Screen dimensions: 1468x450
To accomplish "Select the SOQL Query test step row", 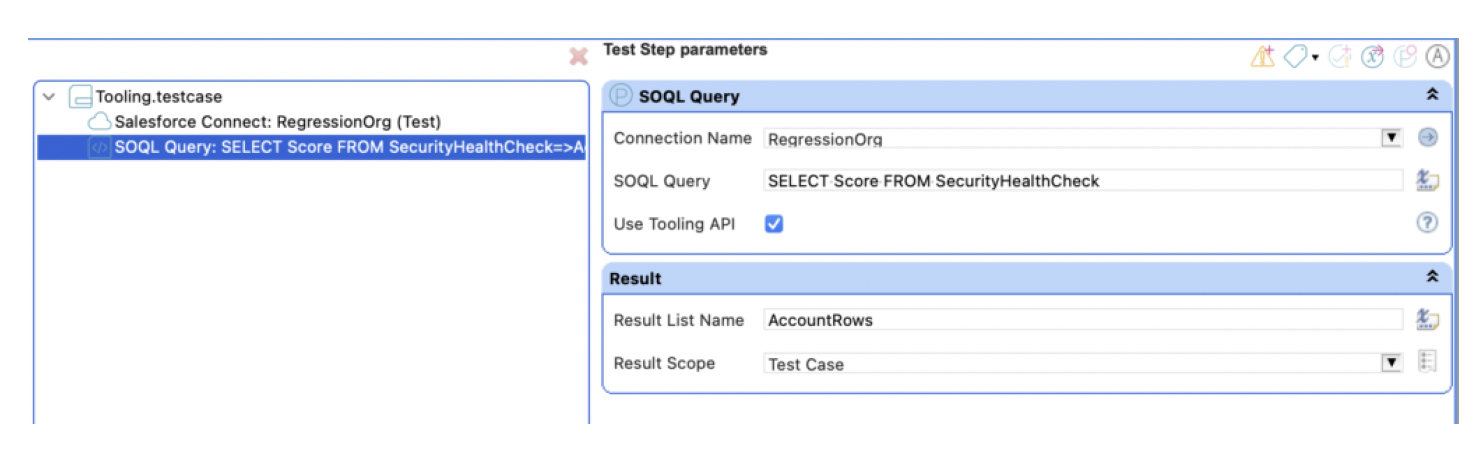I will pos(311,147).
